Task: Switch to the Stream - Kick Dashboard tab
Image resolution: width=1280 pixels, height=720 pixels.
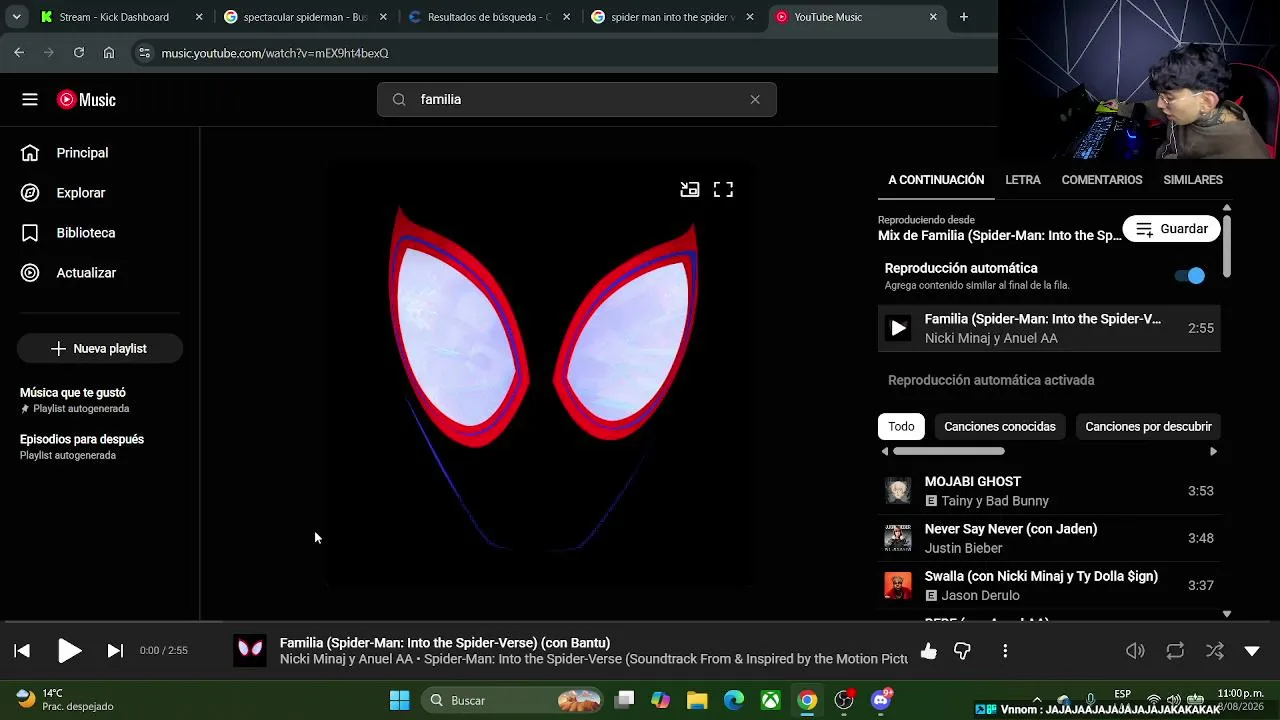Action: (x=121, y=17)
